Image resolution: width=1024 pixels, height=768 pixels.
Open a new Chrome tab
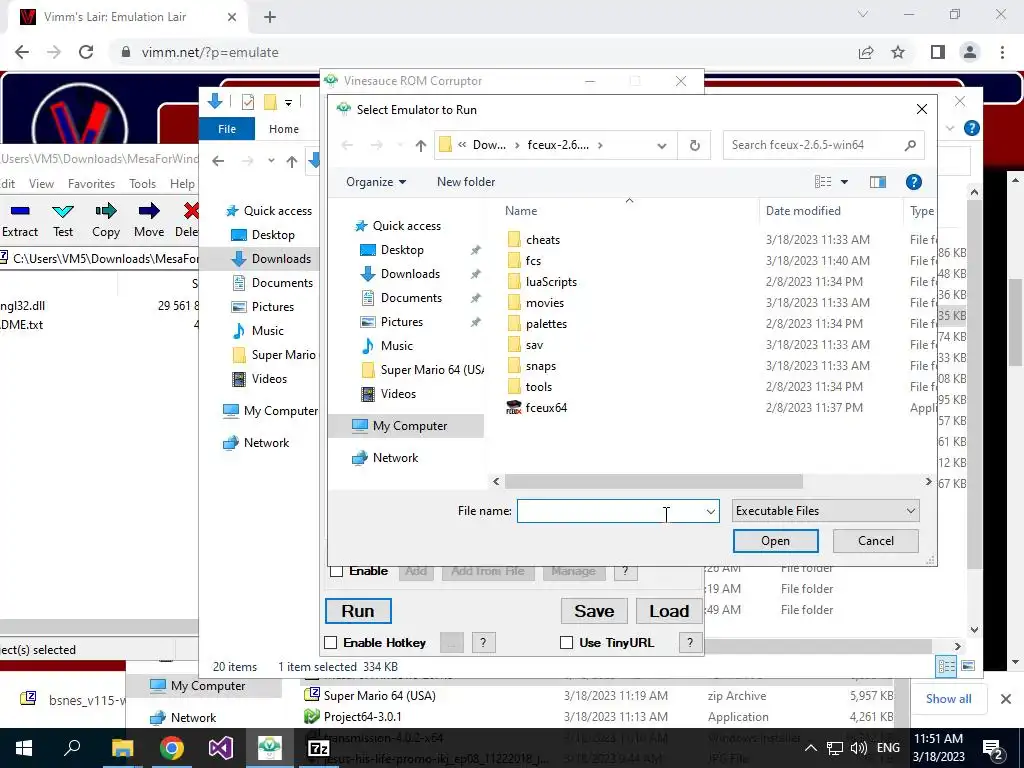point(270,17)
